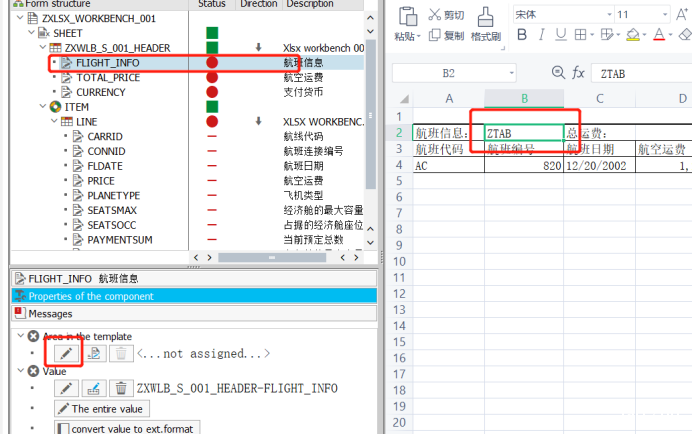Click the red font color icon

pyautogui.click(x=659, y=34)
